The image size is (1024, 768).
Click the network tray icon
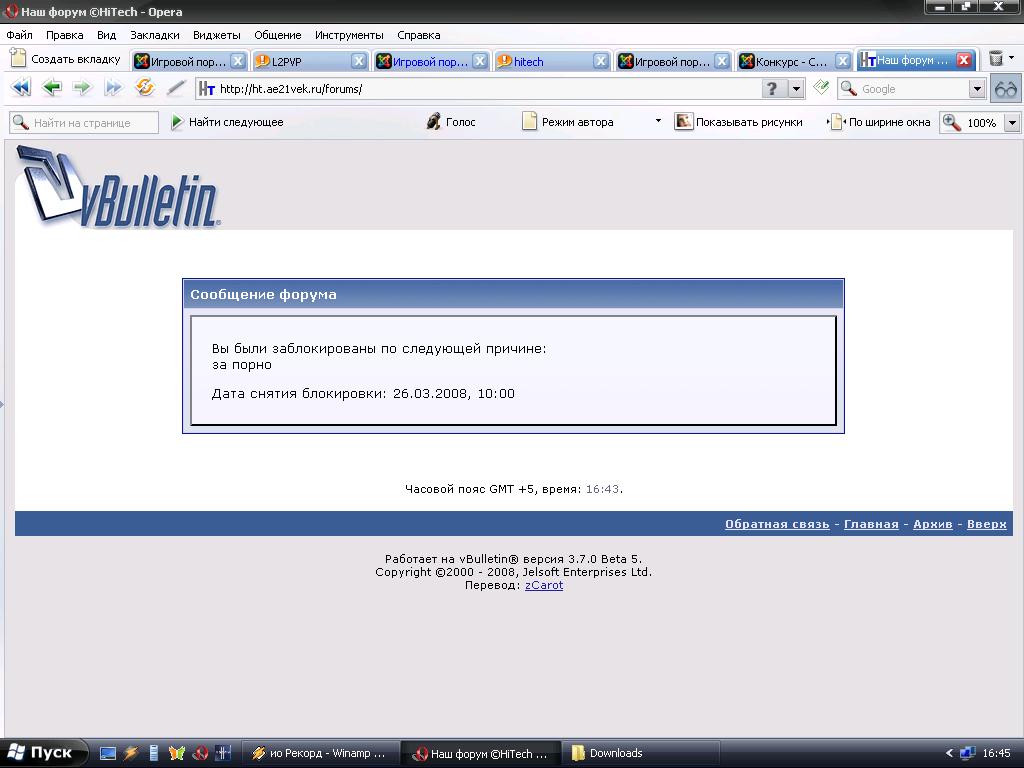968,753
